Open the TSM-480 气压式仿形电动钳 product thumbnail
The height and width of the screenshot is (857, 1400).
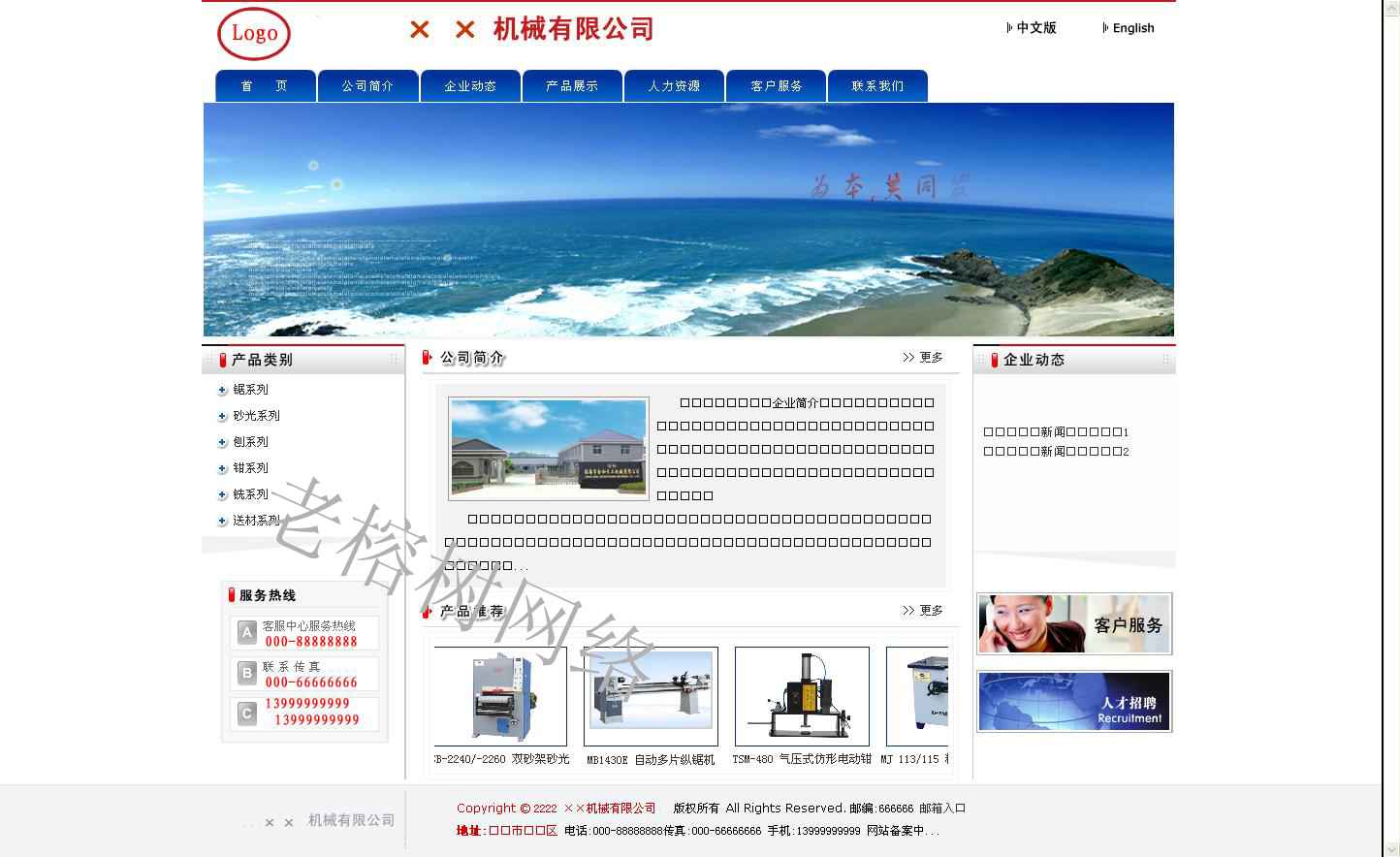pyautogui.click(x=802, y=696)
